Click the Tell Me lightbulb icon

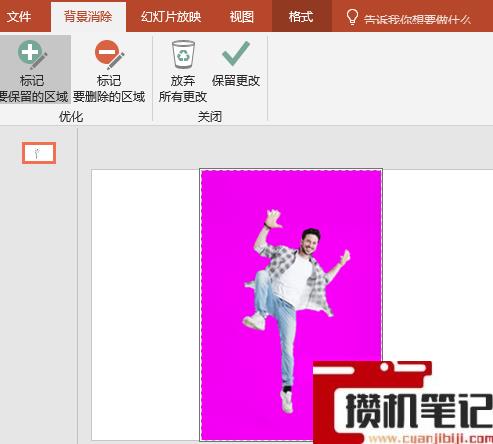tap(352, 17)
